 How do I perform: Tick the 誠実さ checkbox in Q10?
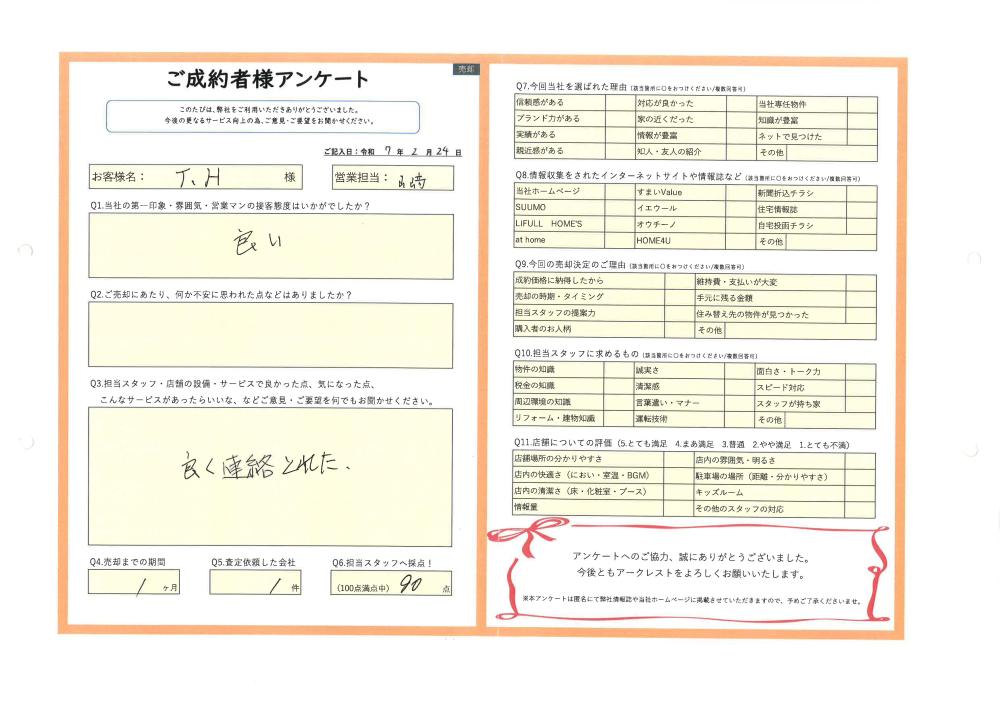pos(740,371)
